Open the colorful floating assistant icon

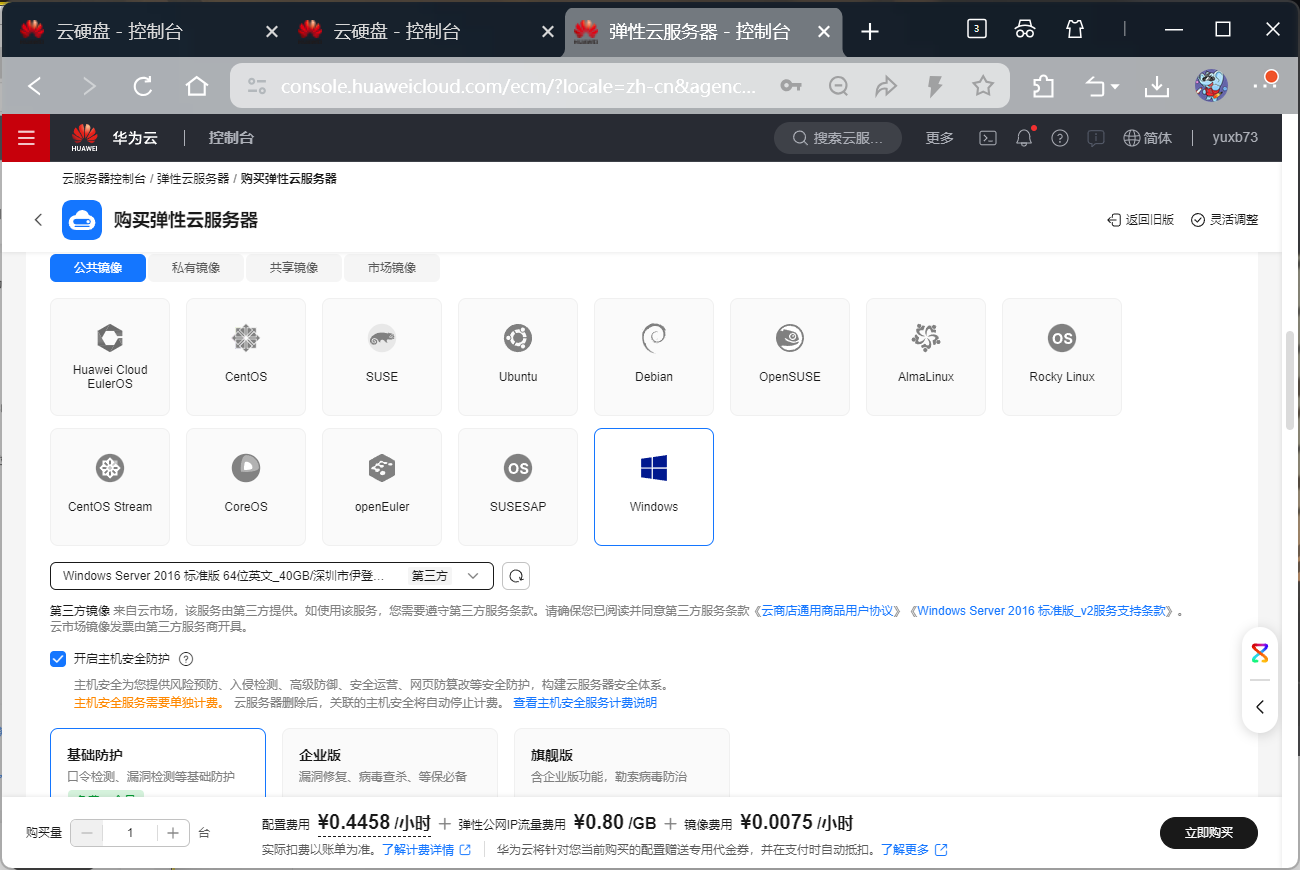[x=1260, y=654]
